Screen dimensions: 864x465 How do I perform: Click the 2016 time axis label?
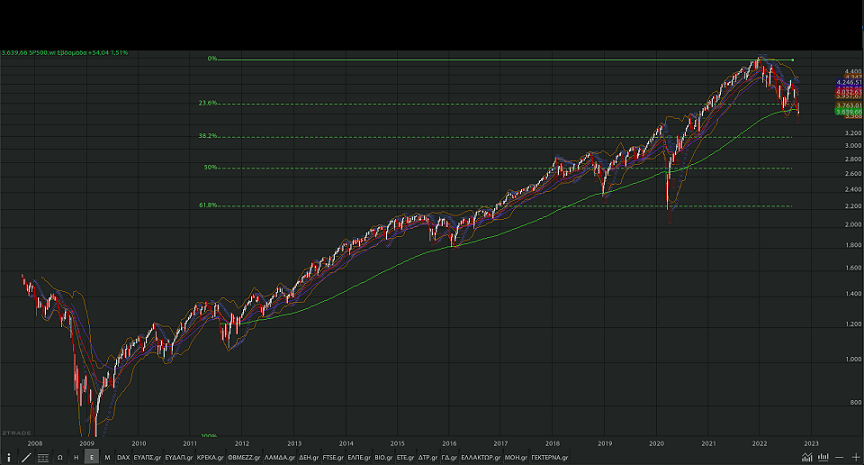pos(449,444)
